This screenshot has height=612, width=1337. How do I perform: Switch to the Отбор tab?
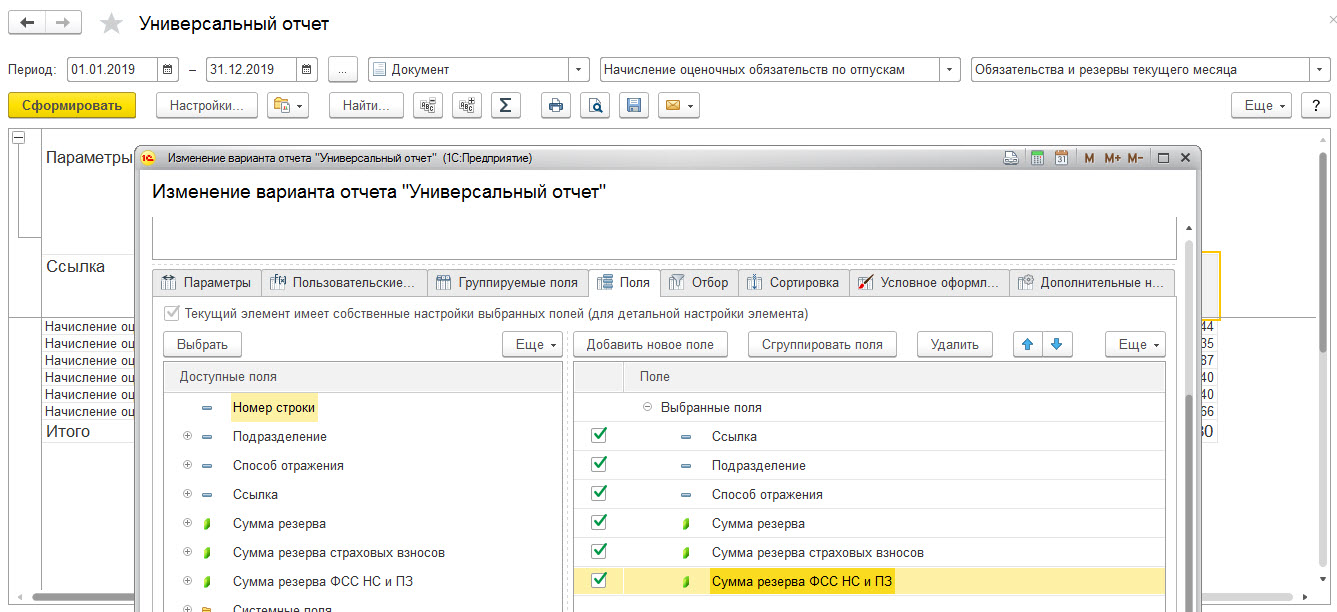[700, 283]
